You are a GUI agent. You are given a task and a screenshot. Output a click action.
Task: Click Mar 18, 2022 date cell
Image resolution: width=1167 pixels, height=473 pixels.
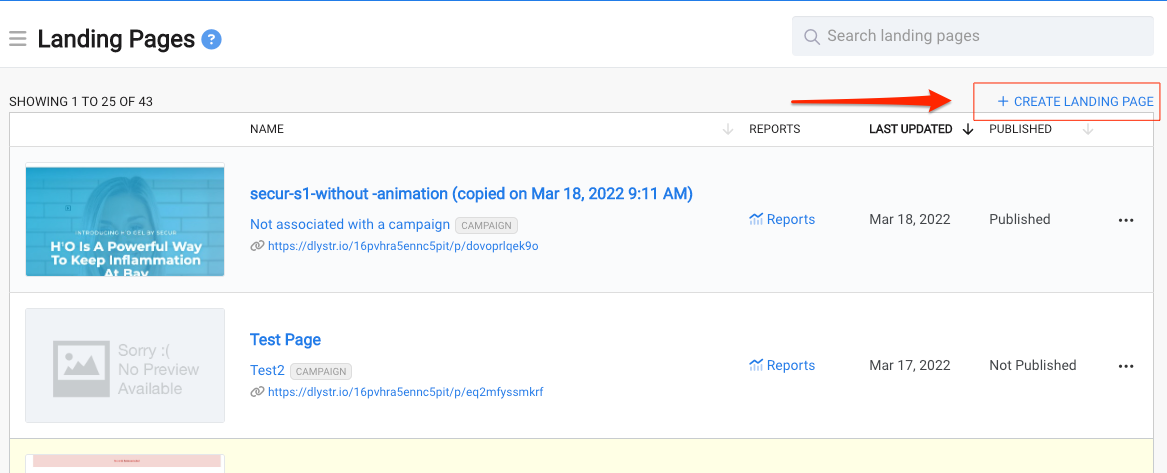[x=909, y=219]
